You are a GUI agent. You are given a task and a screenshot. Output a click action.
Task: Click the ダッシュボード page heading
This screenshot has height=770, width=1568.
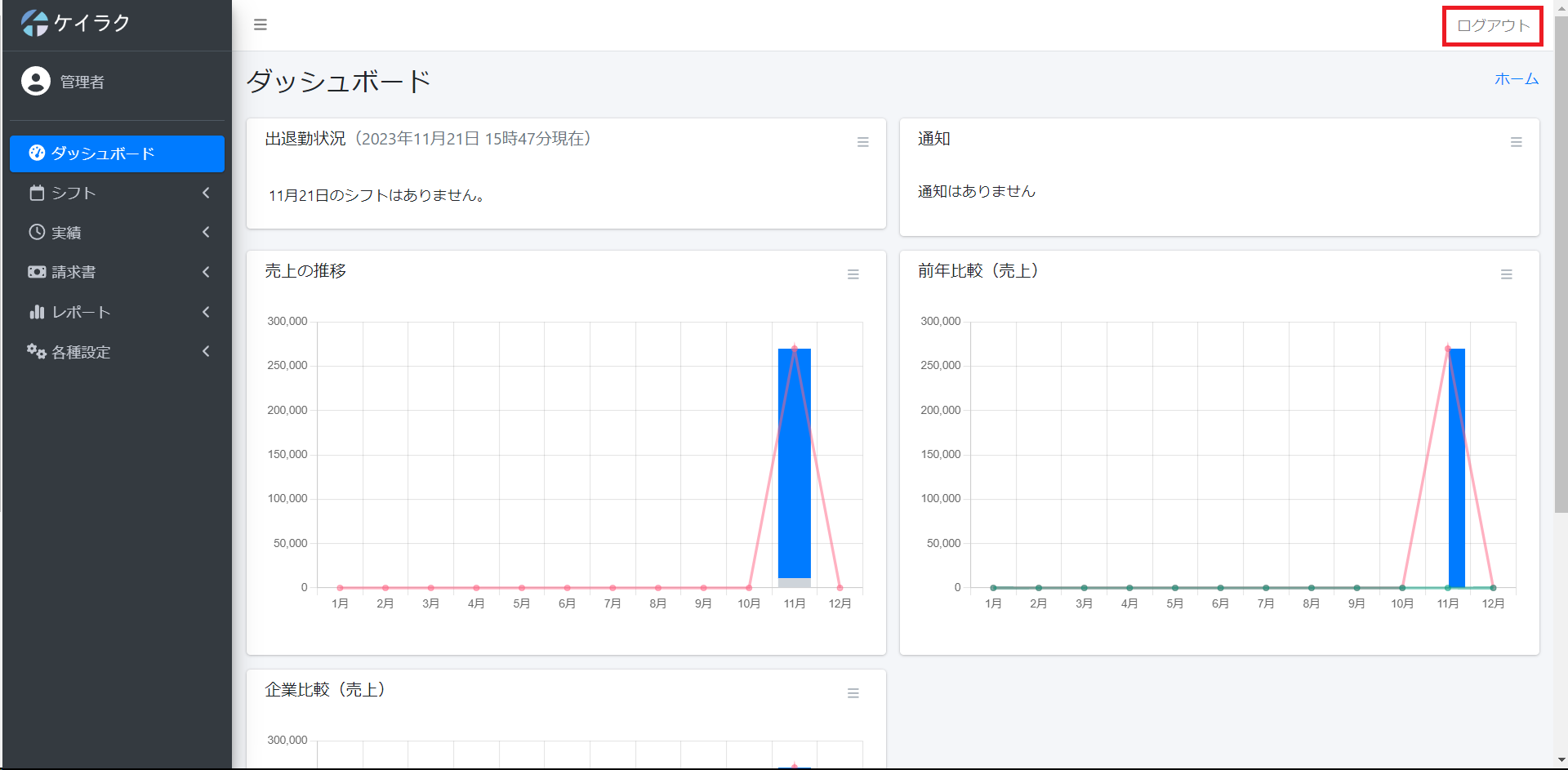pyautogui.click(x=339, y=81)
